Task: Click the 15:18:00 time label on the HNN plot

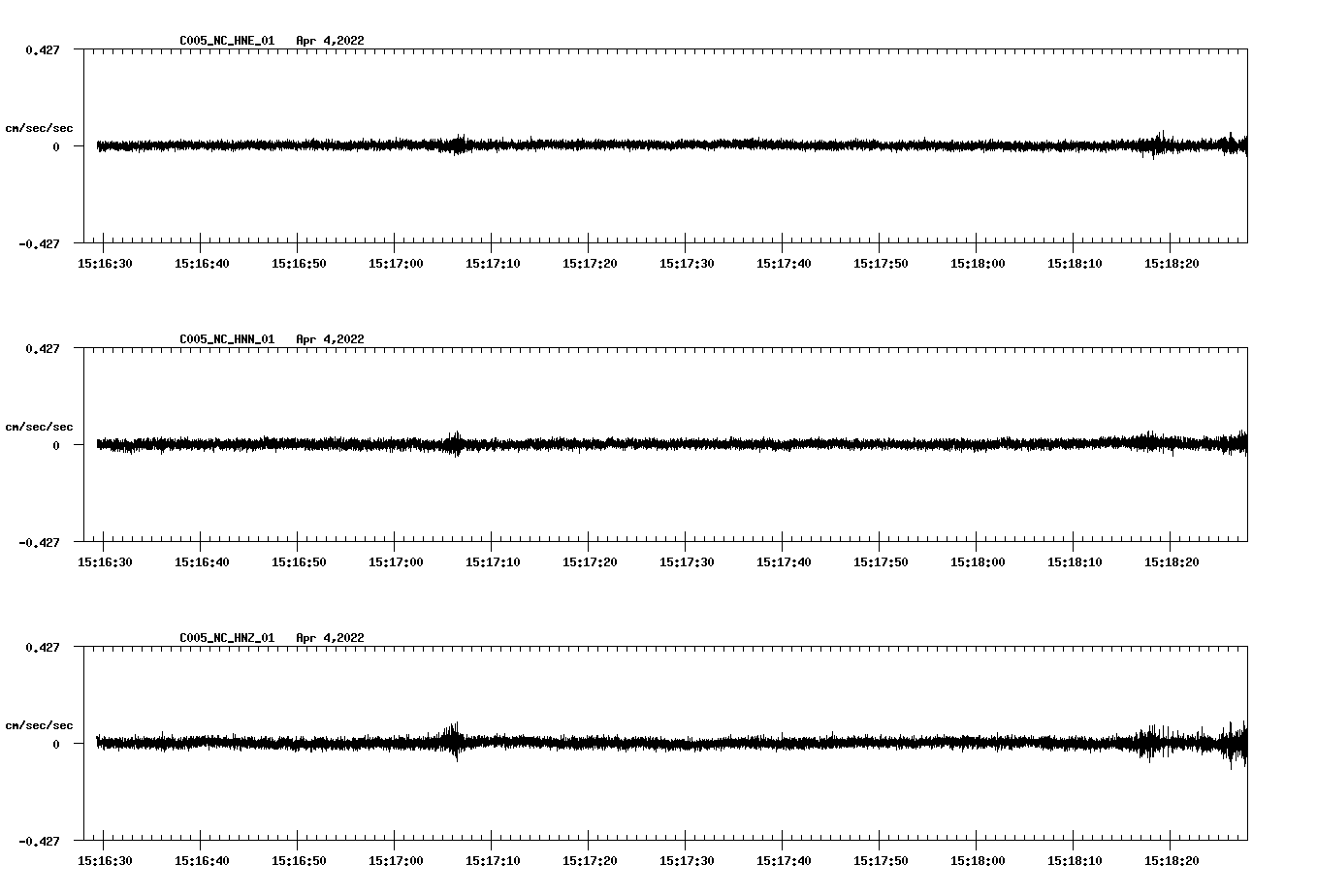Action: (978, 562)
